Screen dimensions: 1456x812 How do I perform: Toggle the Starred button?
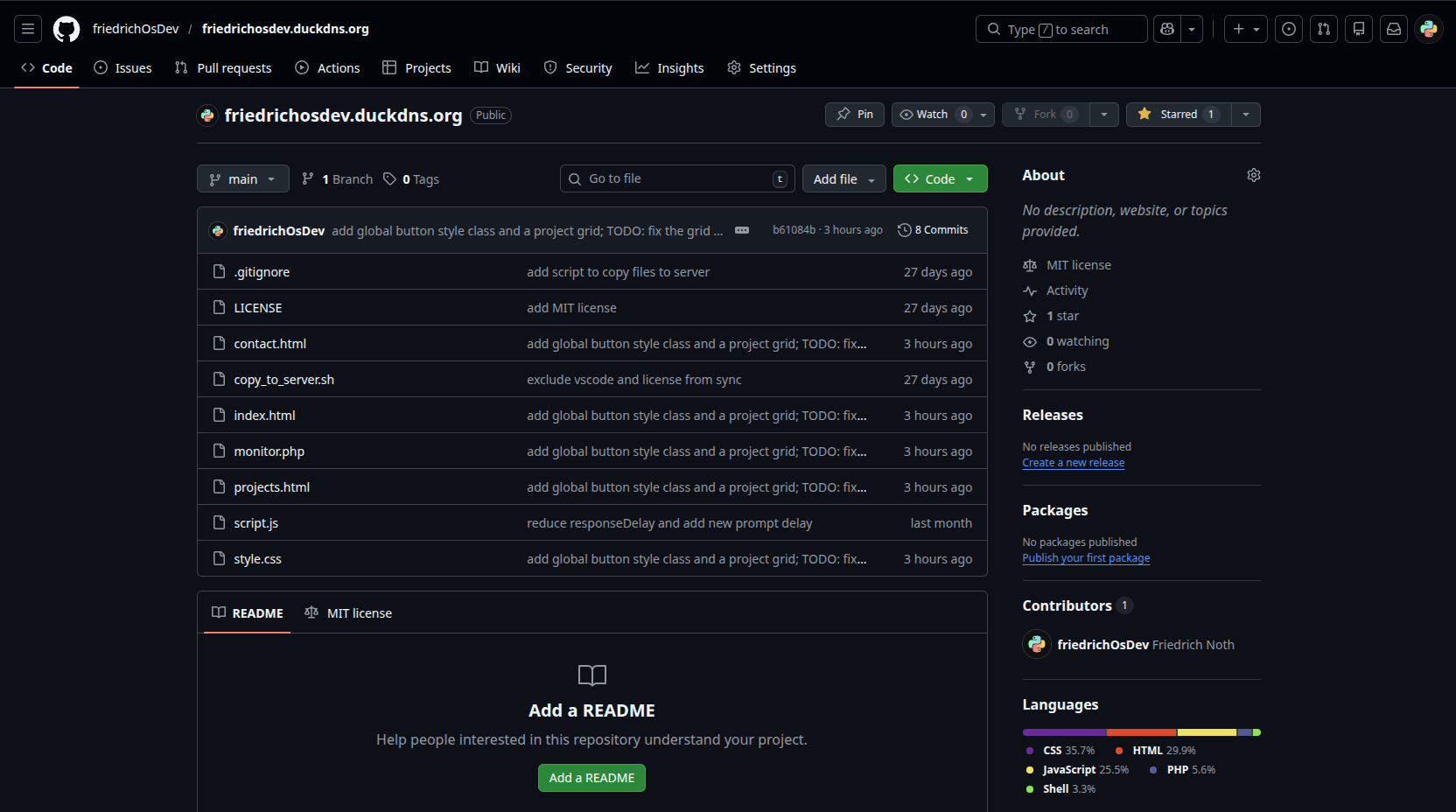pos(1179,115)
